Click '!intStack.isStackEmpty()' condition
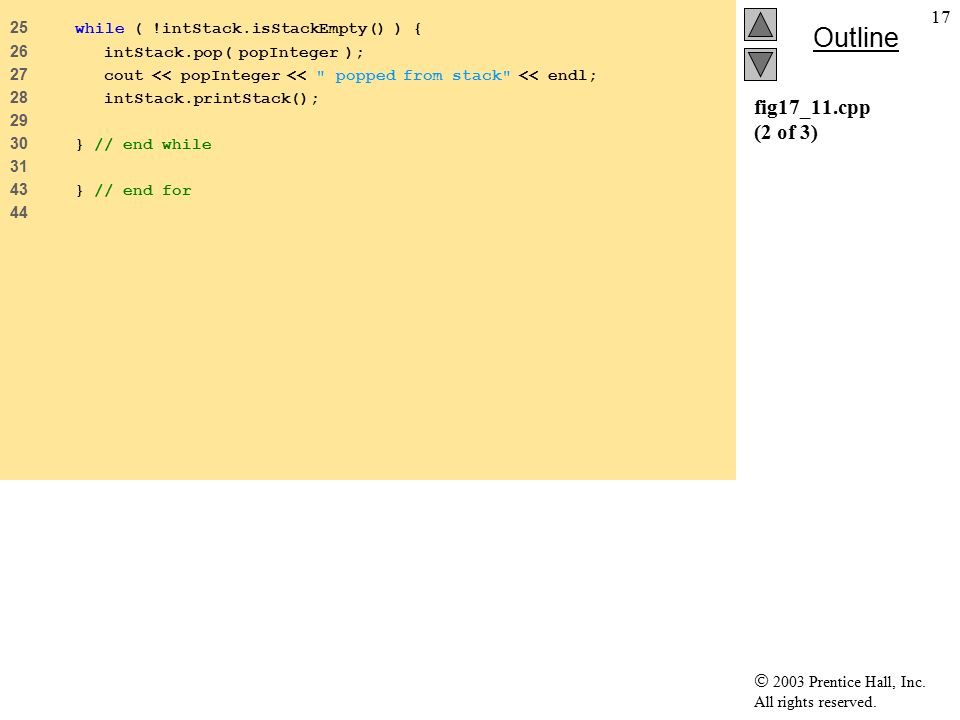Screen dimensions: 960x720 click(268, 29)
